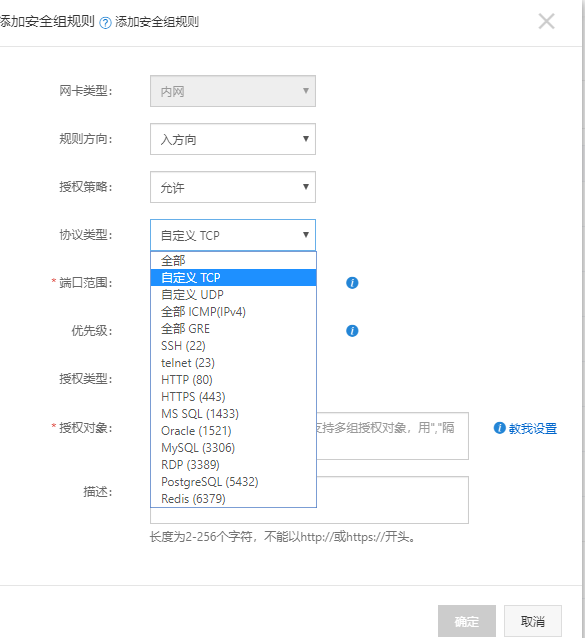
Task: Select 全部 GRE option
Action: [234, 329]
